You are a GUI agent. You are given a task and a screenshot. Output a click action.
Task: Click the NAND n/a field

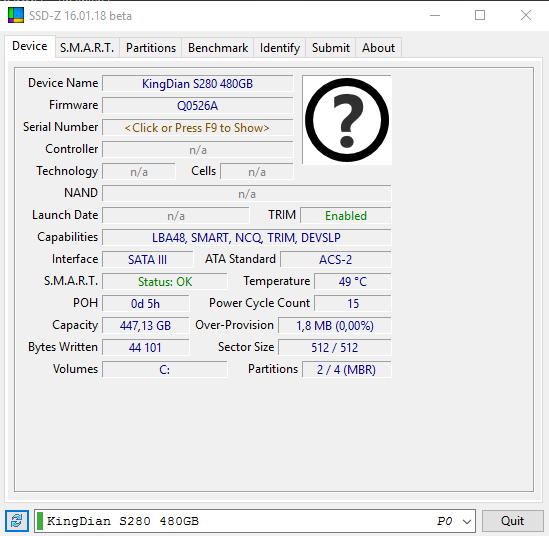[246, 194]
